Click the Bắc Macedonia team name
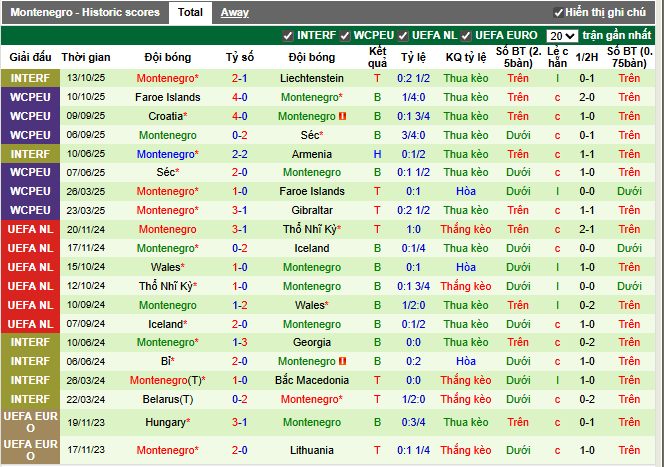Image resolution: width=664 pixels, height=467 pixels. pos(312,380)
